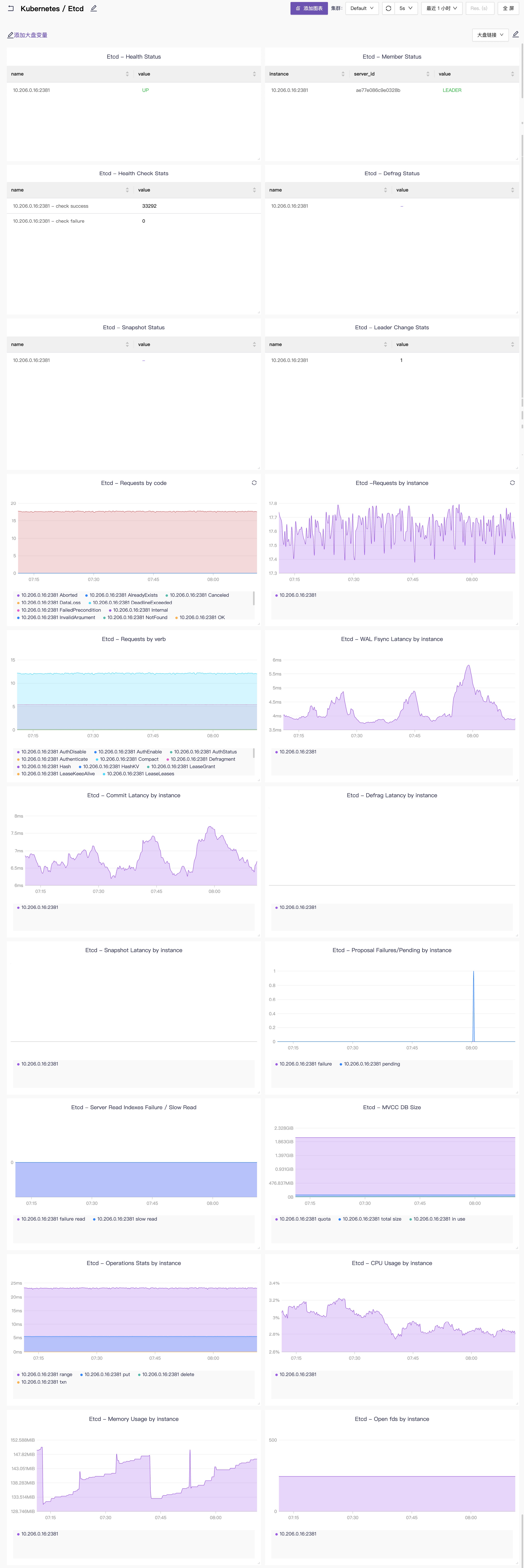524x1568 pixels.
Task: Toggle the AlreadyExists legend entry
Action: click(x=122, y=595)
